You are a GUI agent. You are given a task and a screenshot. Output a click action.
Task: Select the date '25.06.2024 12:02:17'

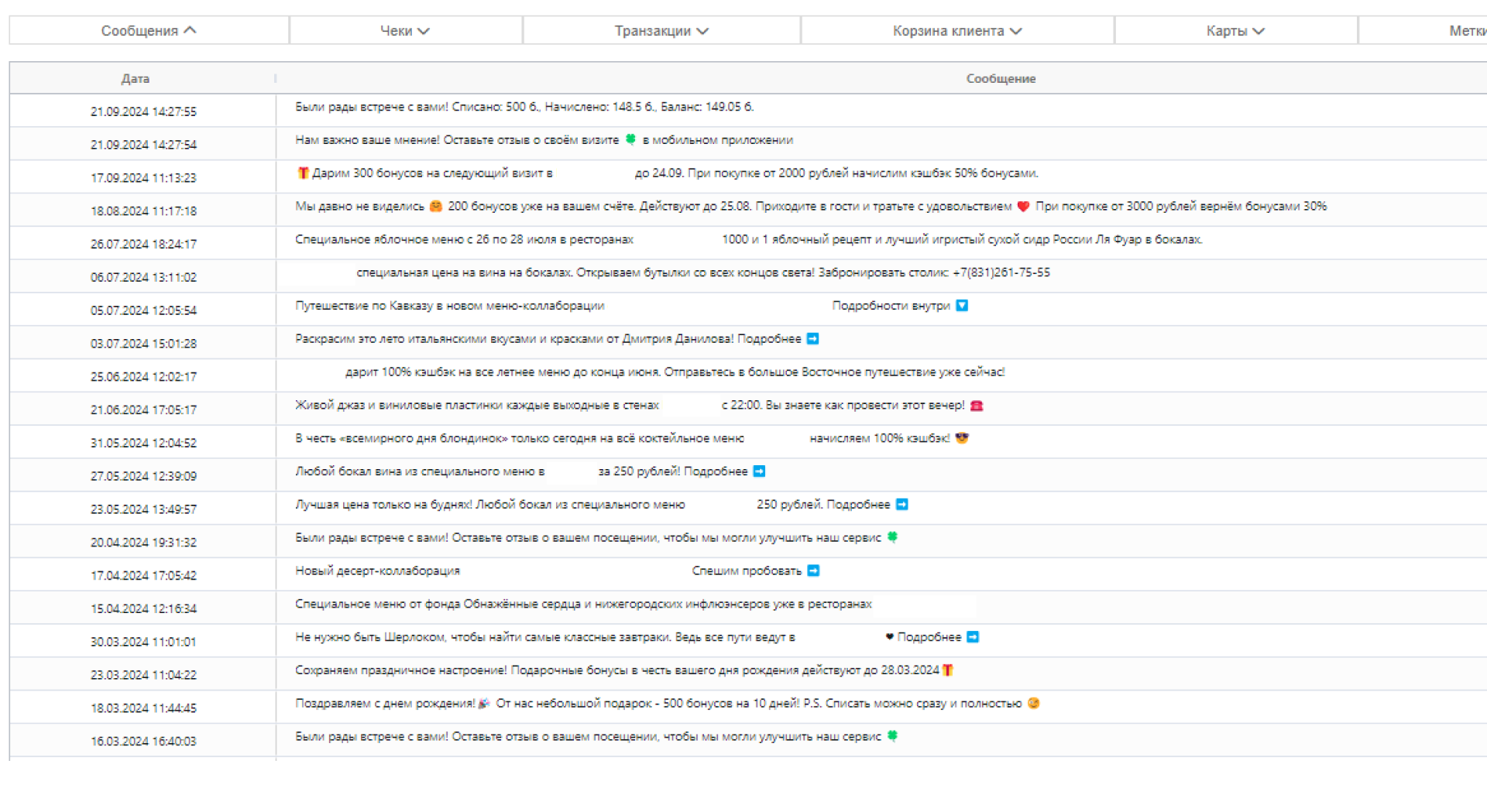coord(143,377)
